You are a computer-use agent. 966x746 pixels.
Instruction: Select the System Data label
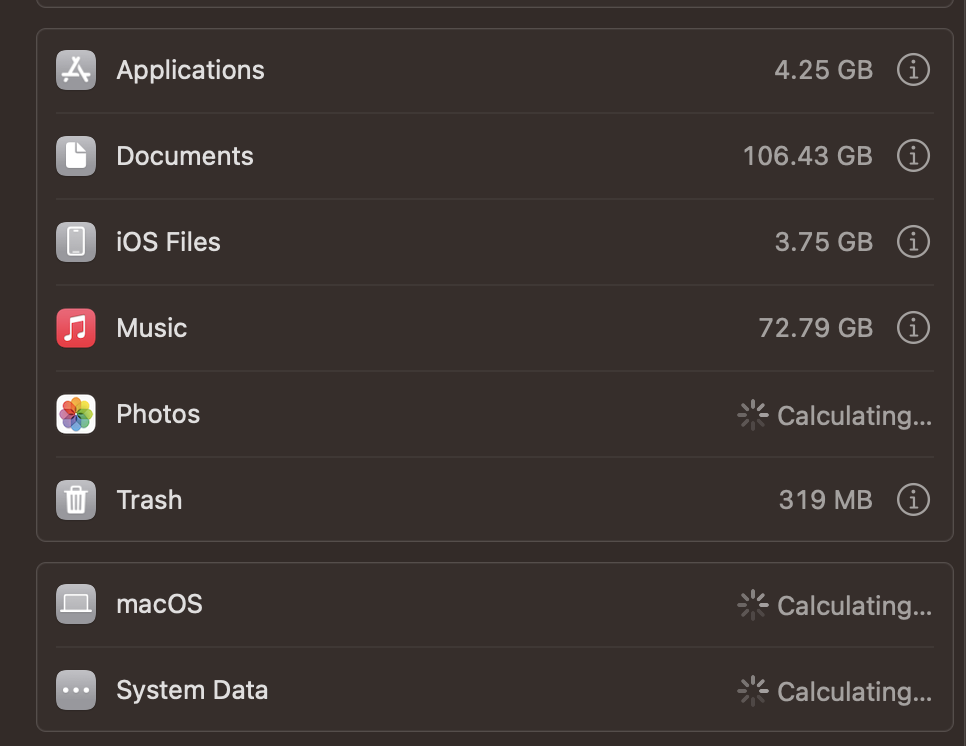point(192,690)
